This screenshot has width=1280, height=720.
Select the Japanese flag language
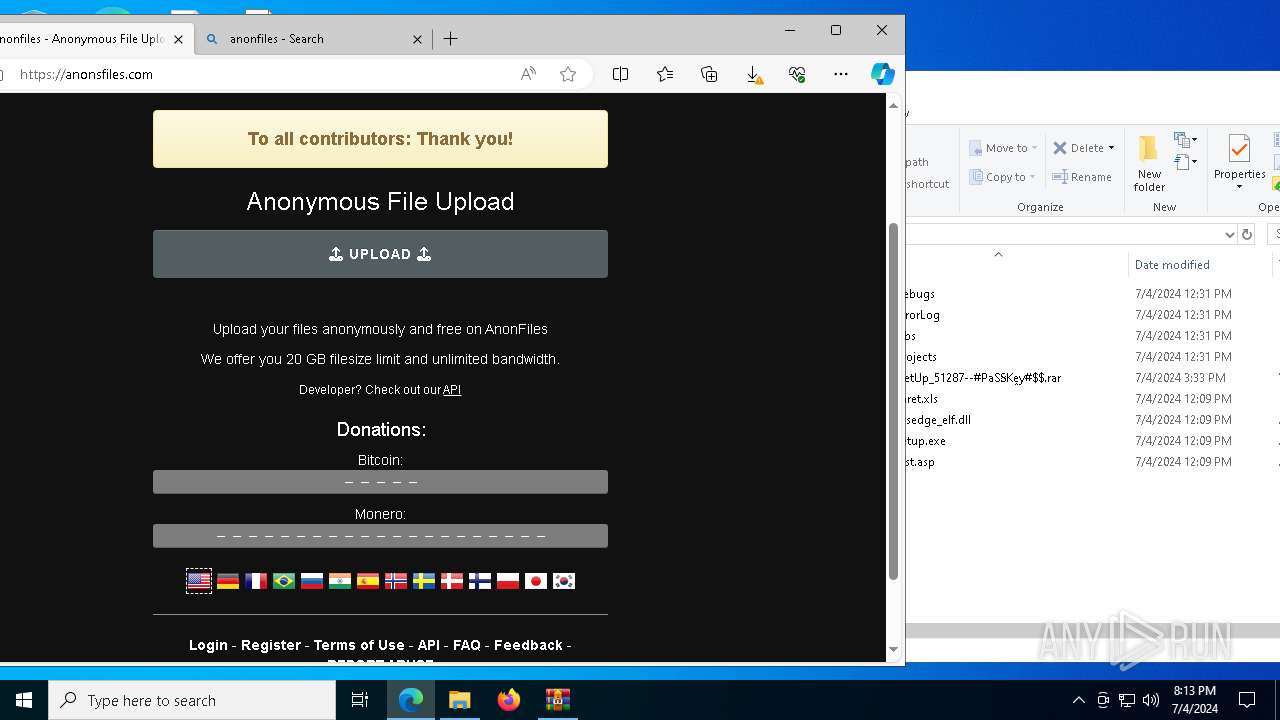536,581
